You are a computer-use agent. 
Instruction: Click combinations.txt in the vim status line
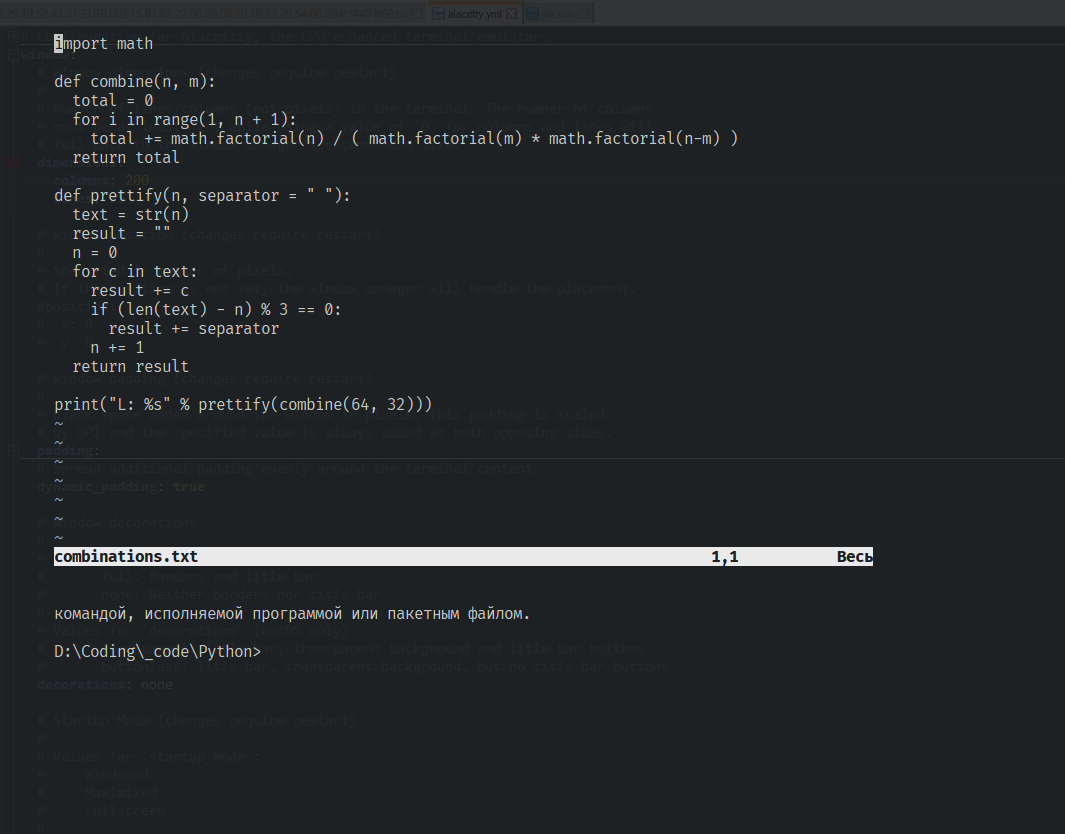[x=126, y=557]
